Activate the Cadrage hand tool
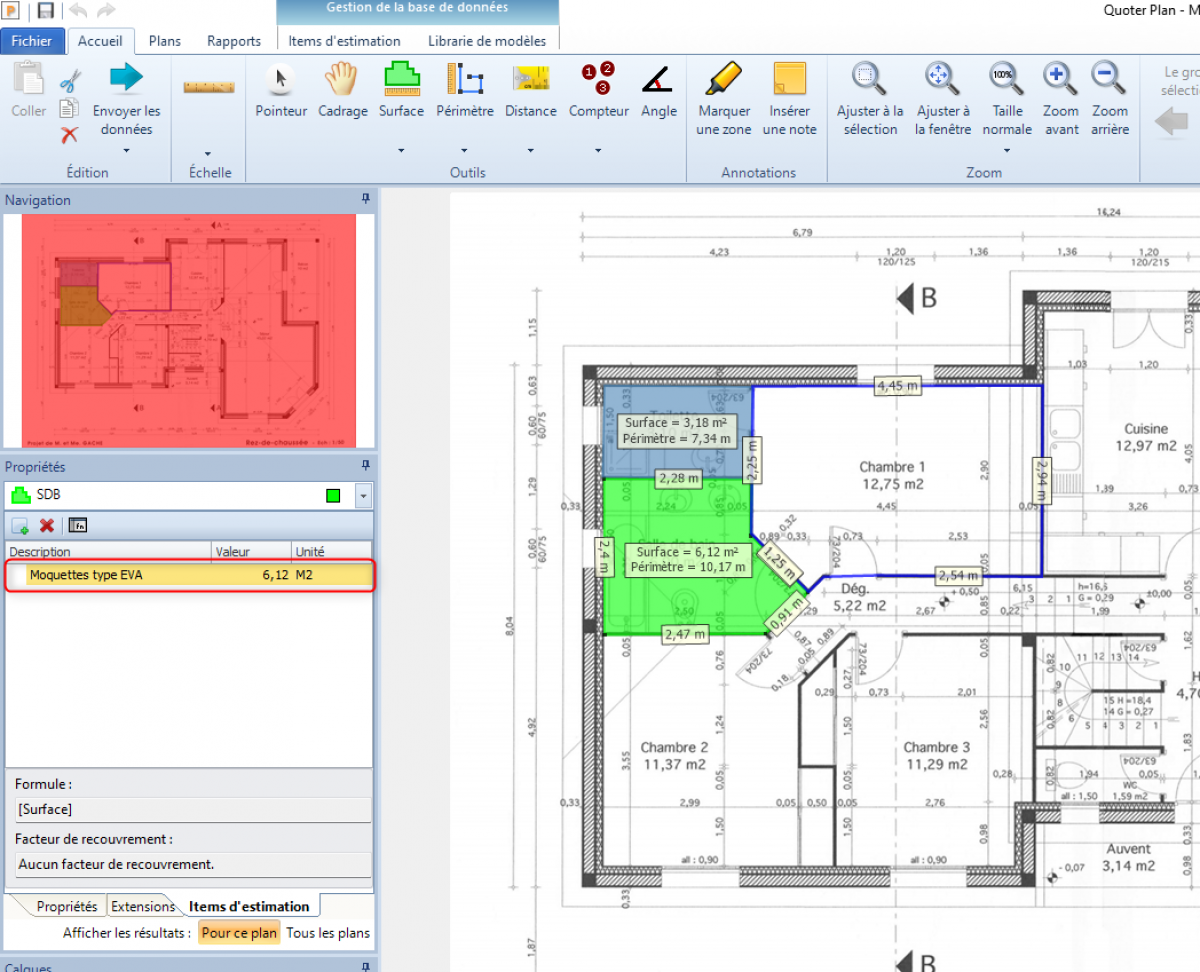 342,91
